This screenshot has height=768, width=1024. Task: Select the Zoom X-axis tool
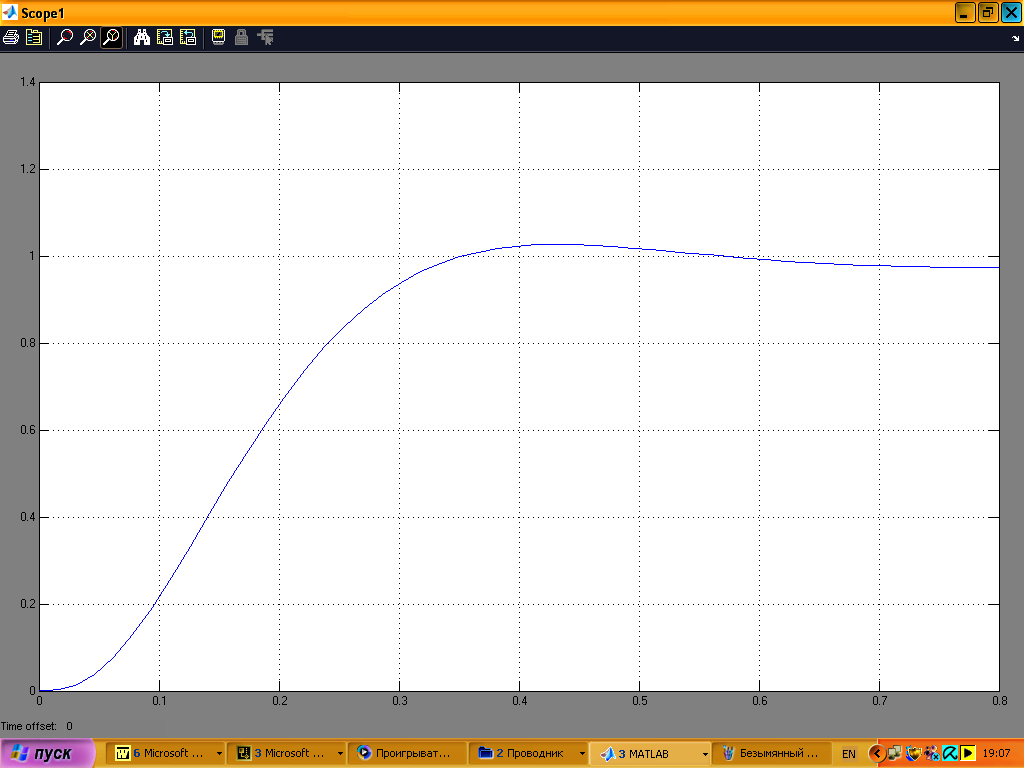point(88,37)
